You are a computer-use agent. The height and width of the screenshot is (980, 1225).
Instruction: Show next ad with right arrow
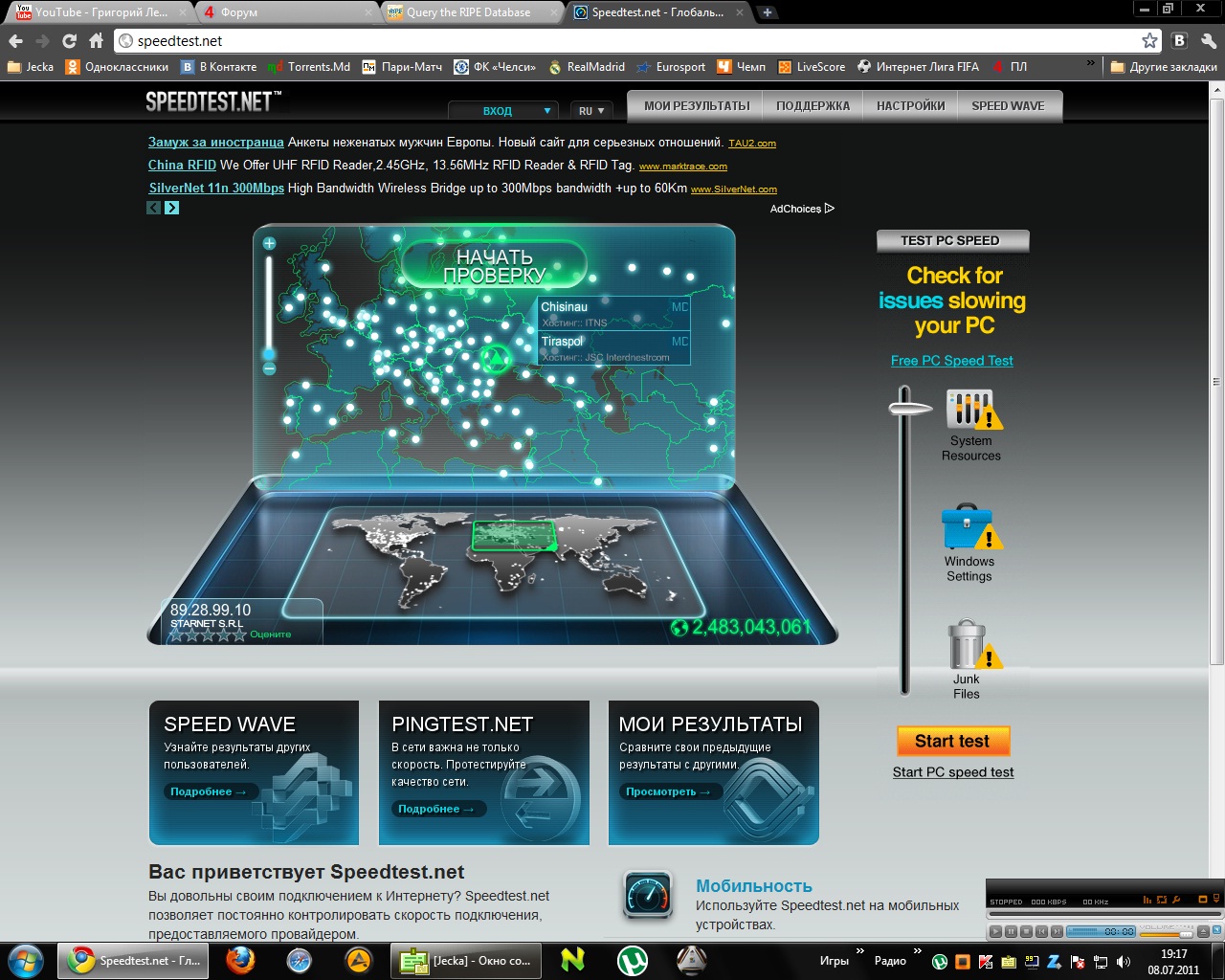171,208
